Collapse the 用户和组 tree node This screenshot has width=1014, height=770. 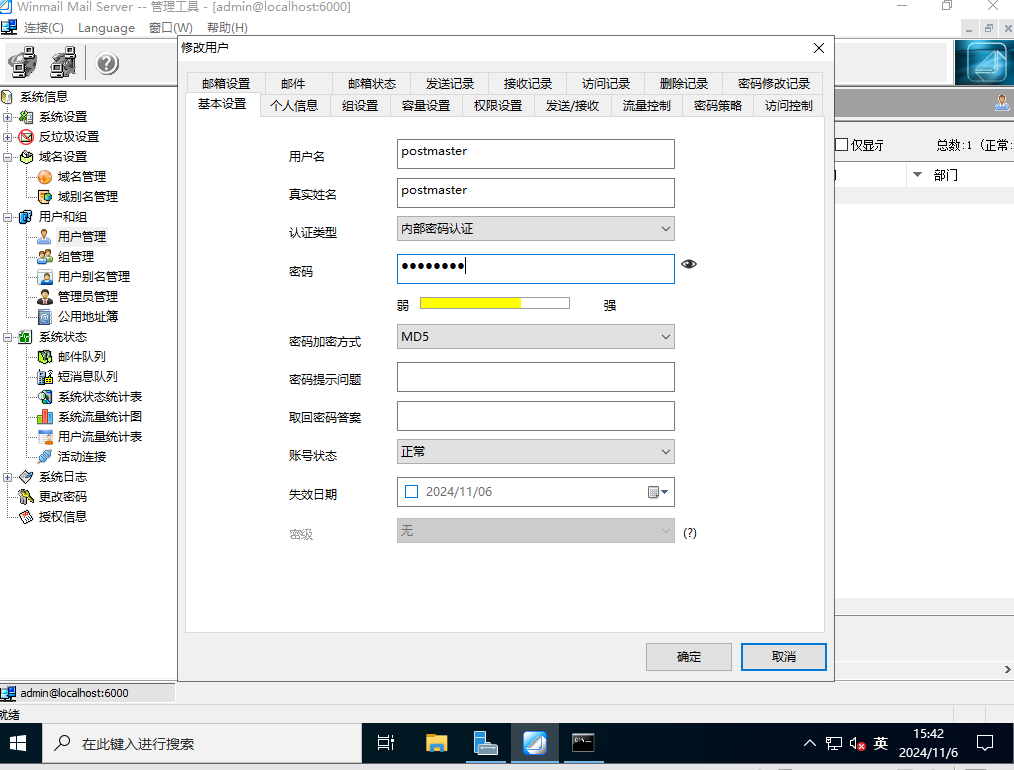pyautogui.click(x=8, y=217)
